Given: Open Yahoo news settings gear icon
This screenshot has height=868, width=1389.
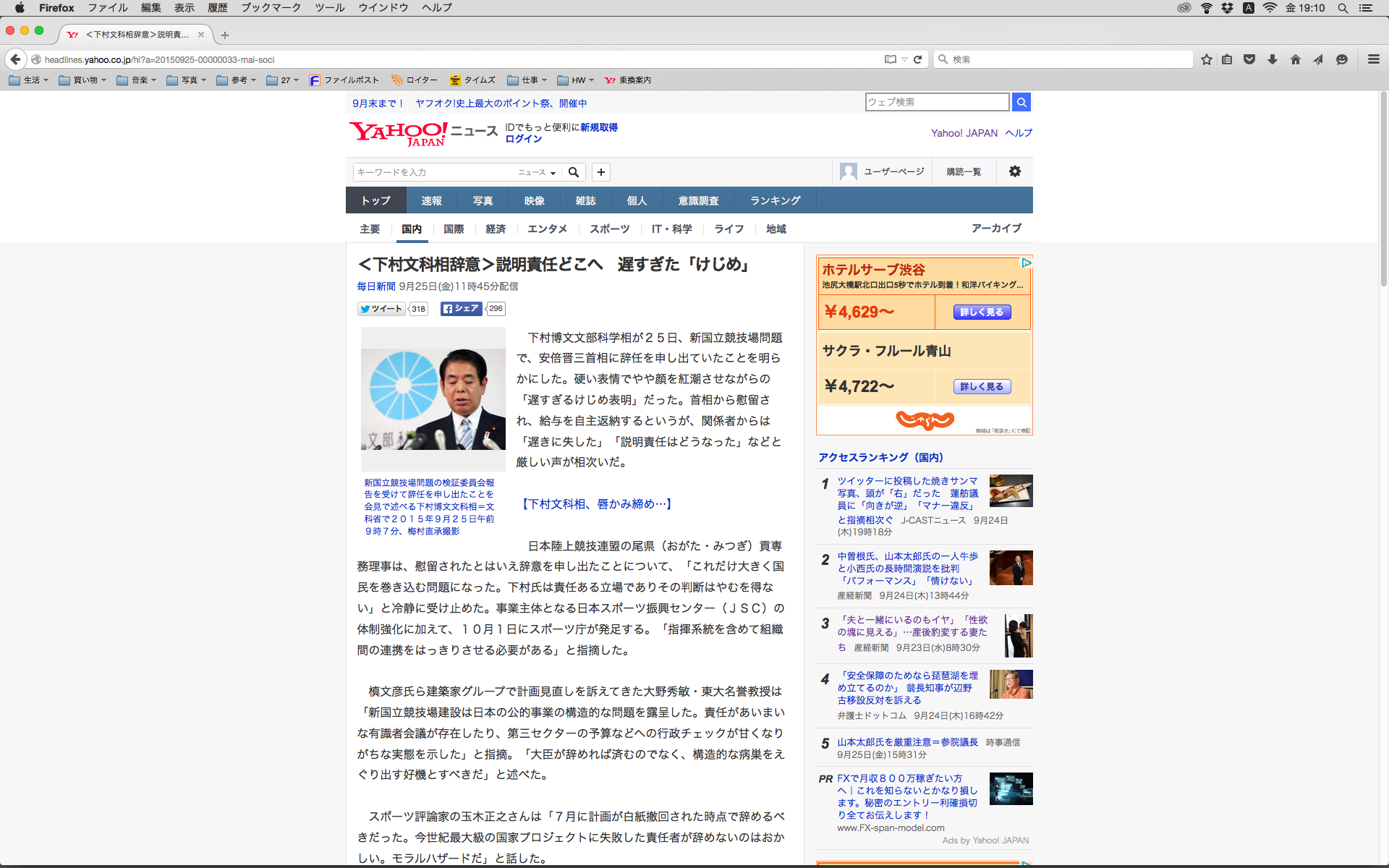Looking at the screenshot, I should (1014, 171).
